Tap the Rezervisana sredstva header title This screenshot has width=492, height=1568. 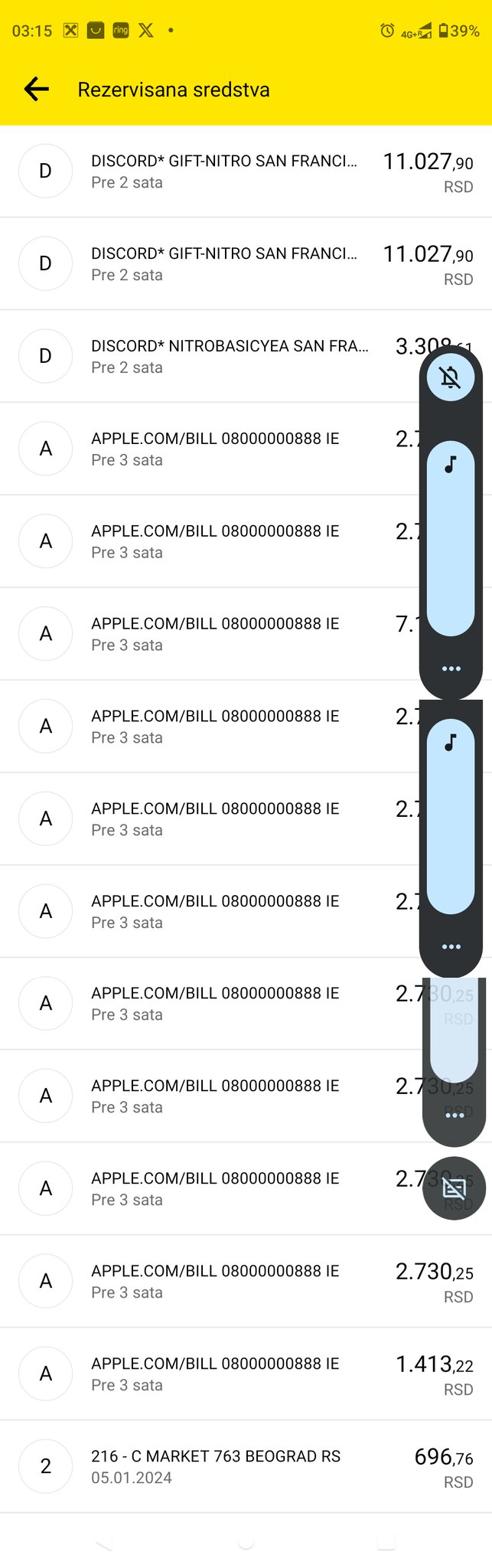point(174,90)
